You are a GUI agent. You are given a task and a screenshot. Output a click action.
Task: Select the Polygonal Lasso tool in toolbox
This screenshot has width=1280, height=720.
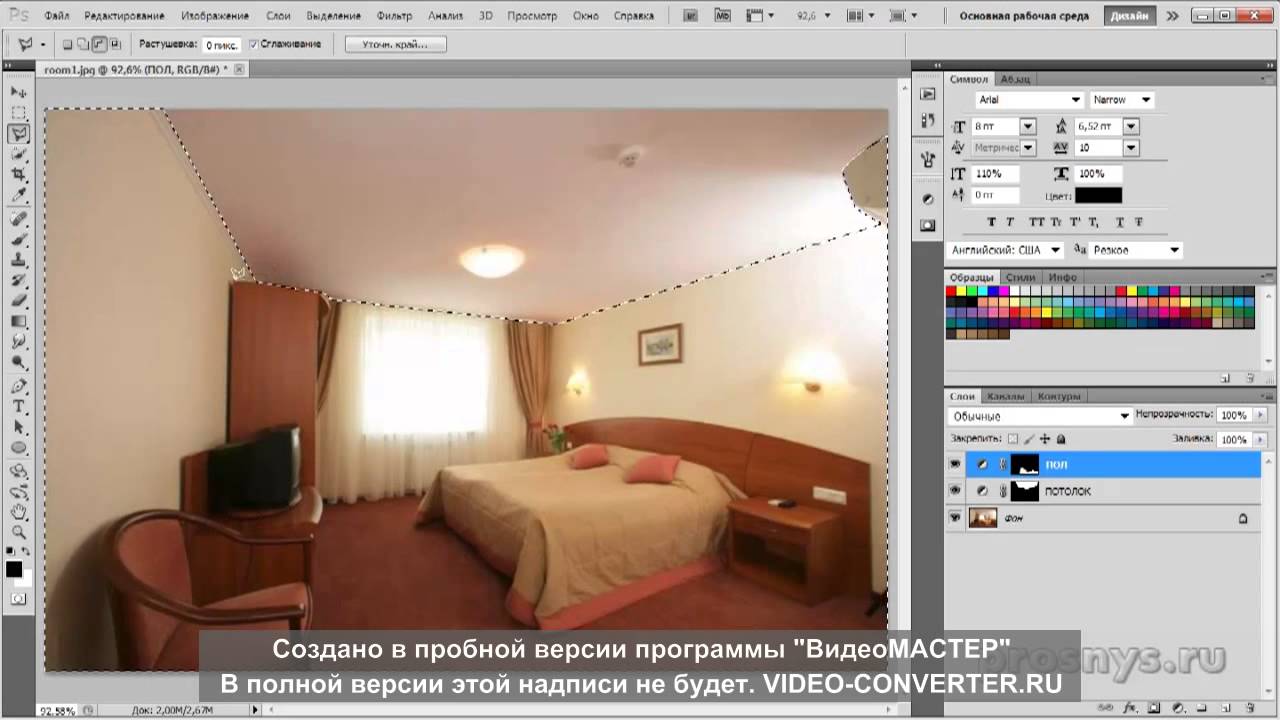[19, 134]
